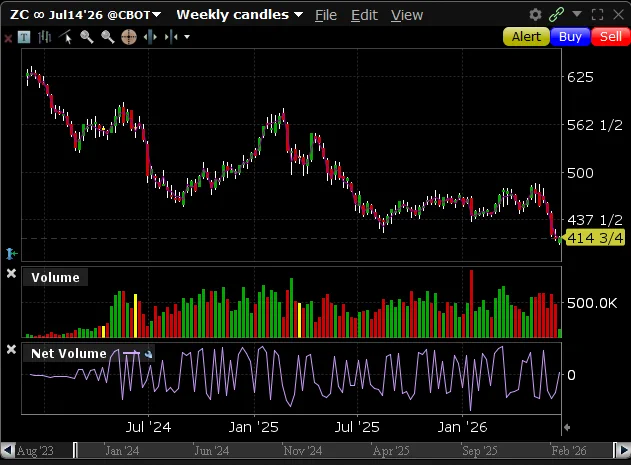The image size is (631, 465).
Task: Click the fullscreen maximize brackets icon
Action: [598, 15]
